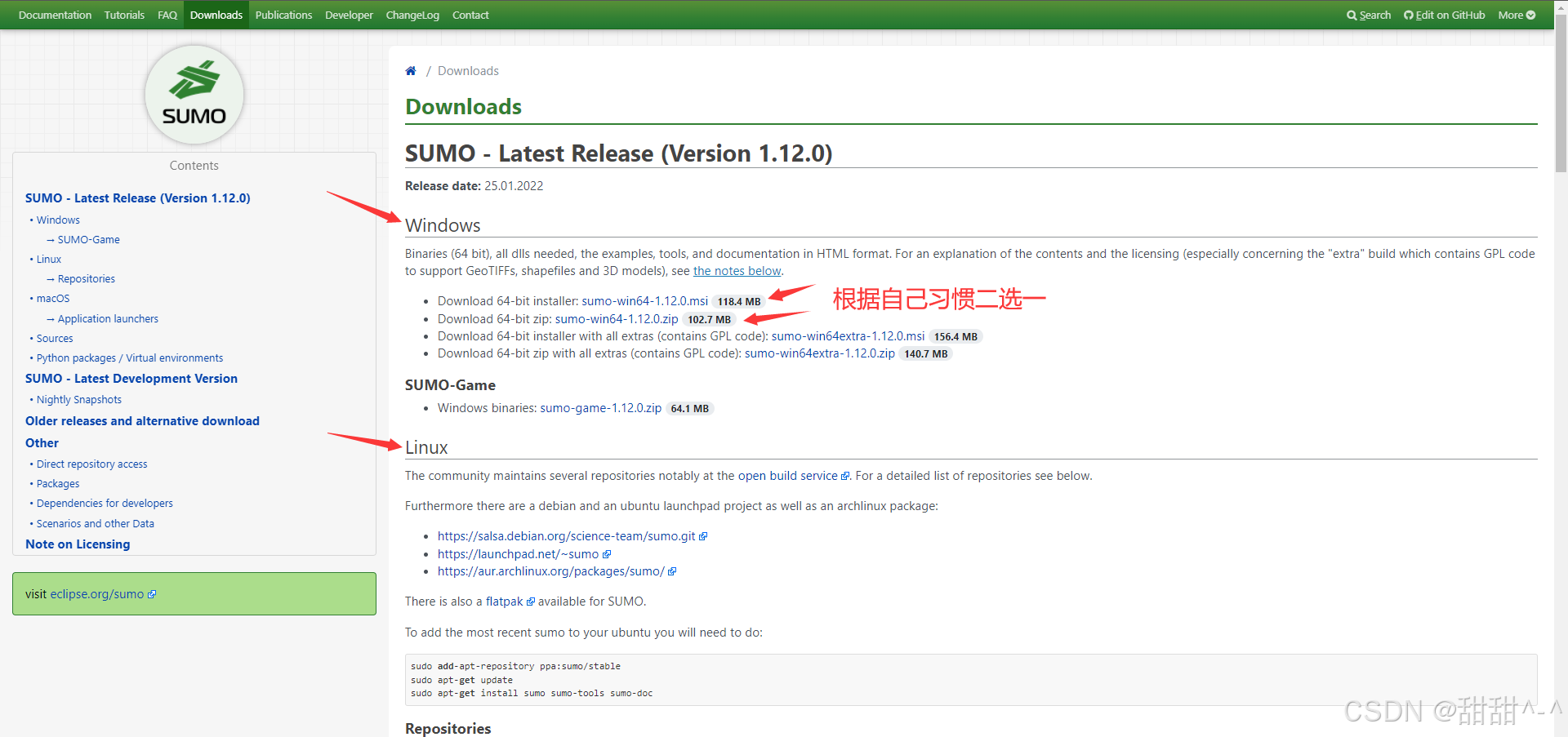Click the salsa.debian.org sumo.git link

pyautogui.click(x=567, y=535)
